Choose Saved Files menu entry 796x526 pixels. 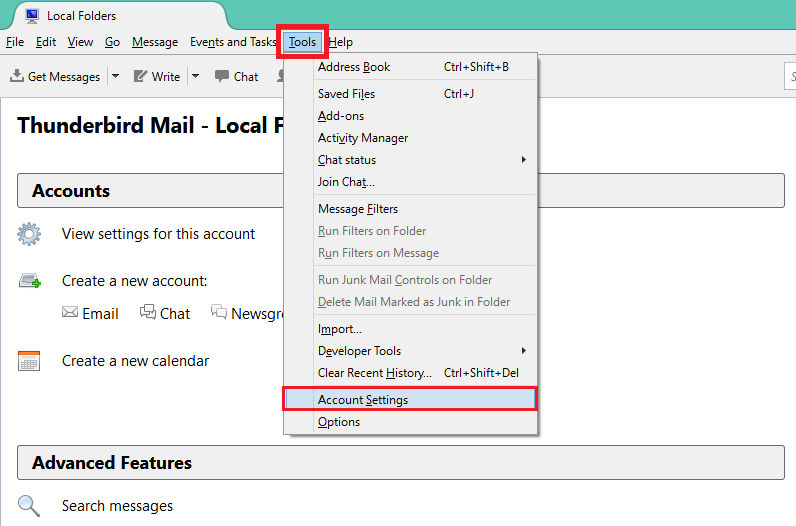410,94
